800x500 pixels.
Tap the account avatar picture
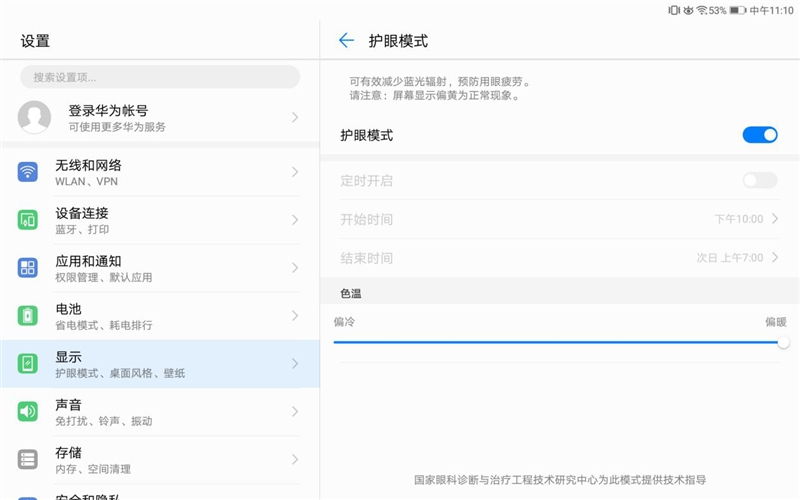point(34,117)
